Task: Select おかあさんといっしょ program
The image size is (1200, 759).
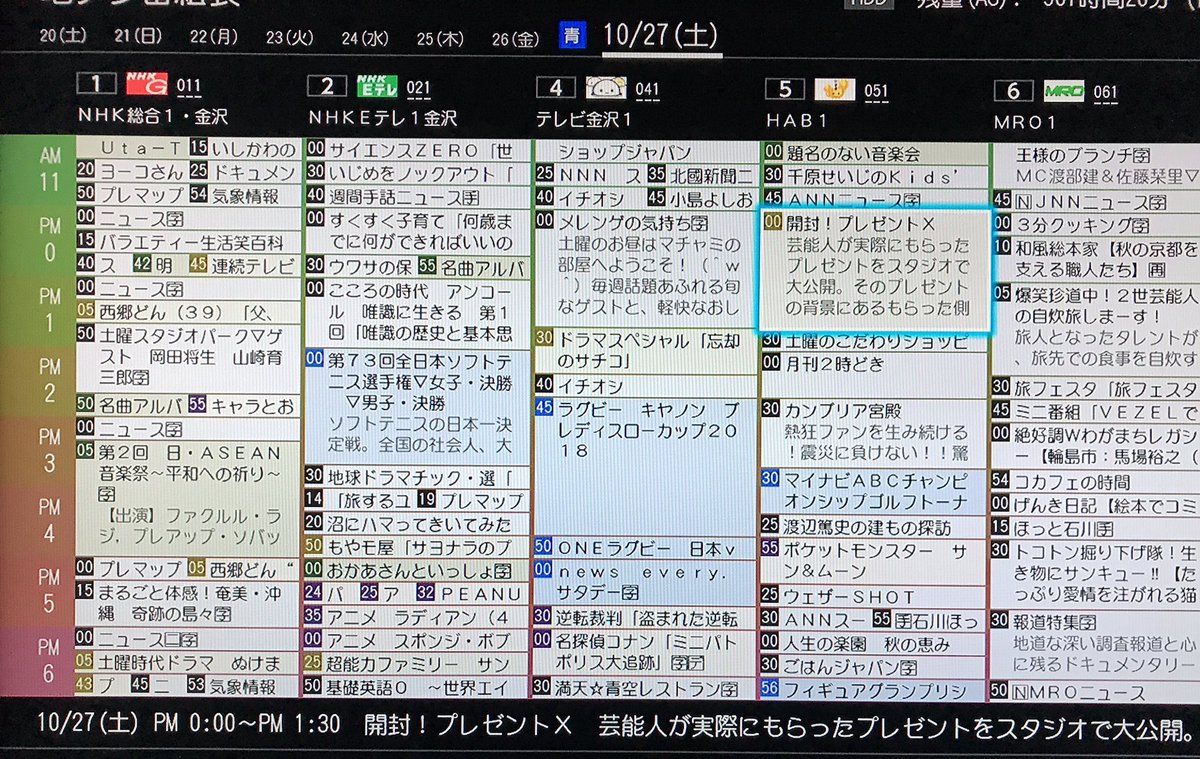Action: pyautogui.click(x=415, y=570)
